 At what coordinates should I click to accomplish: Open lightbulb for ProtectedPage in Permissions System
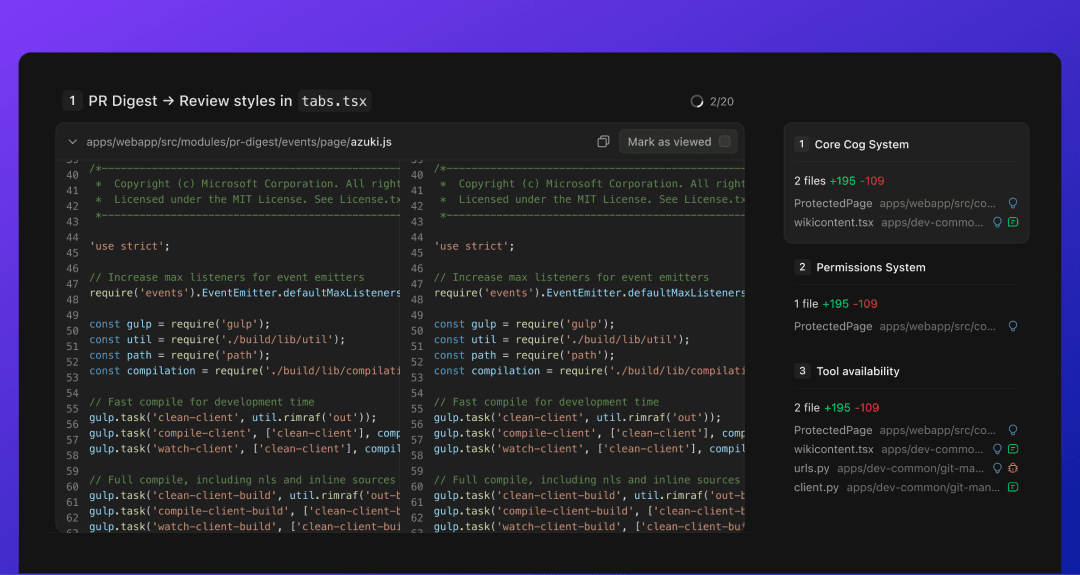pos(1012,326)
